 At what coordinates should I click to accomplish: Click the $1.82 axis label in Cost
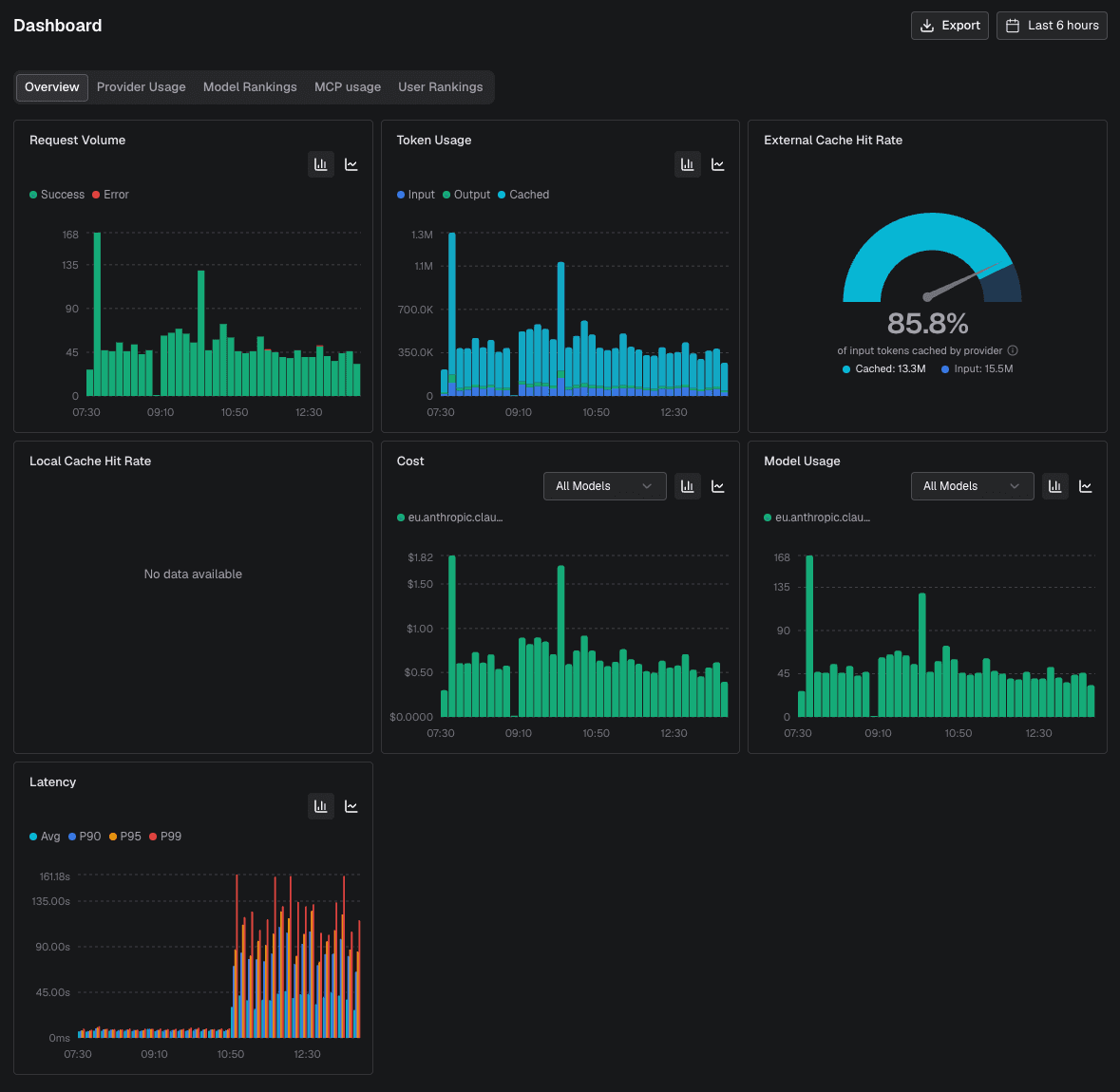tap(420, 557)
